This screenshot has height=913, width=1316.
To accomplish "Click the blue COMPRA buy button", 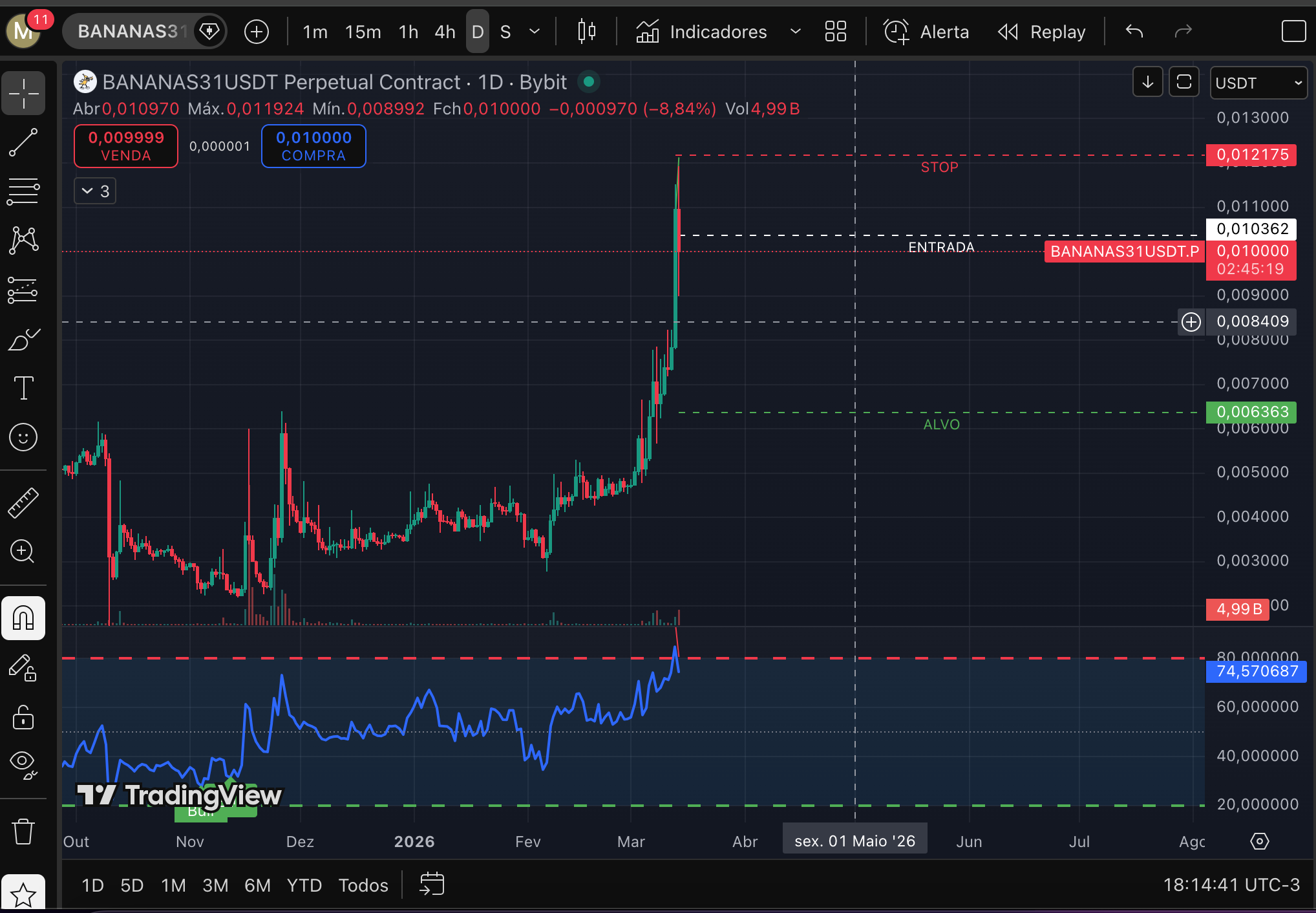I will coord(313,146).
